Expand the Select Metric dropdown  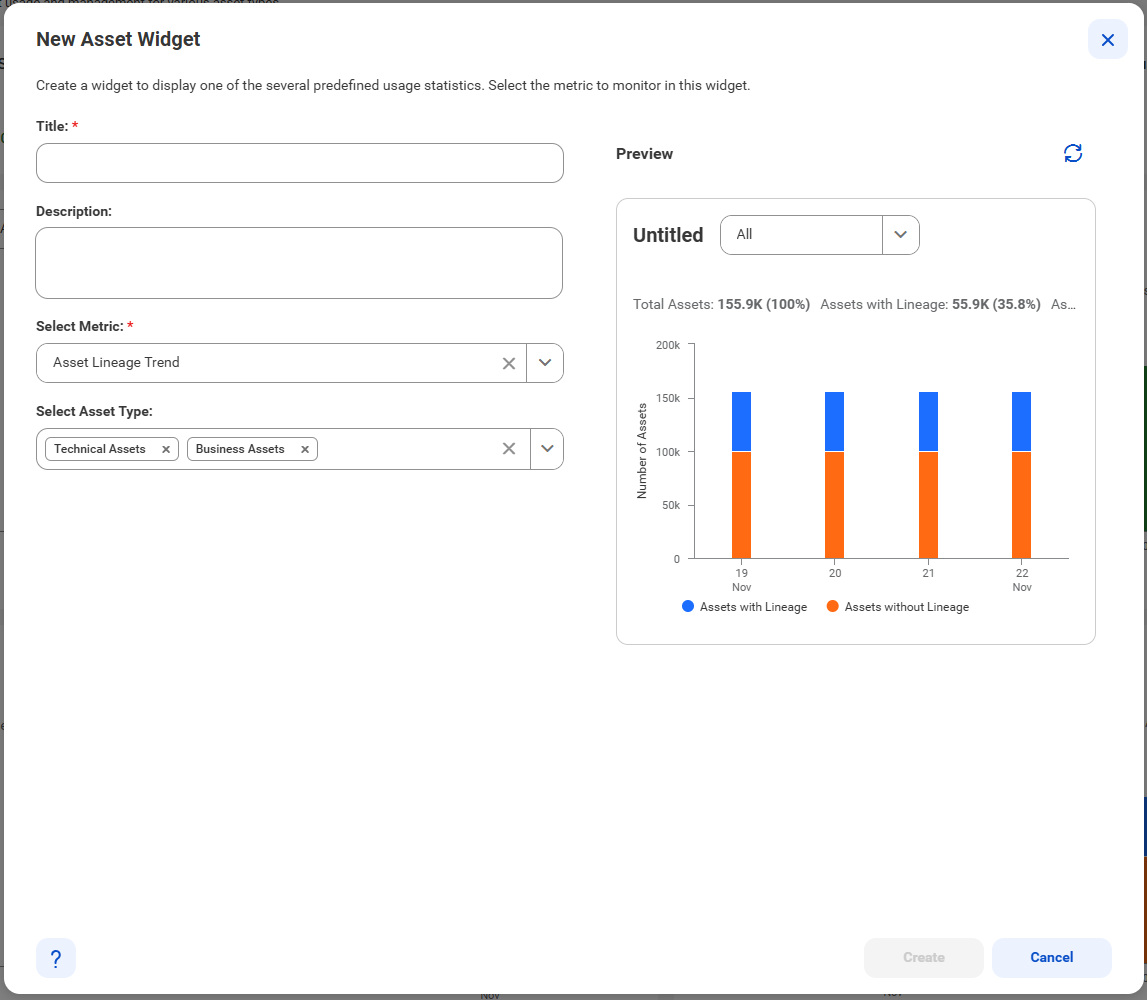pyautogui.click(x=545, y=363)
